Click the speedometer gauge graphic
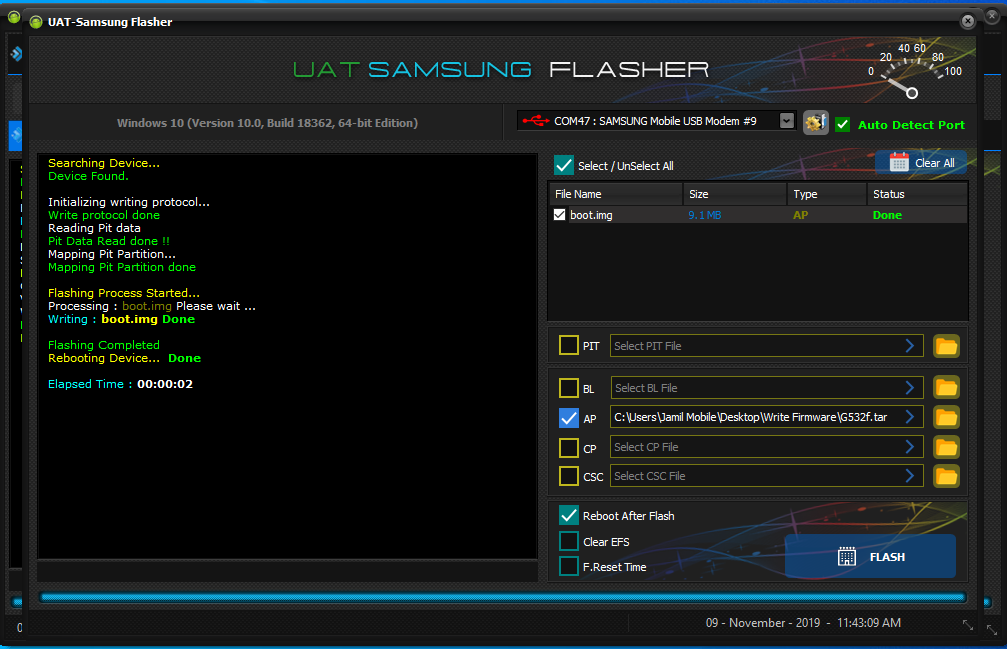This screenshot has width=1007, height=649. (915, 71)
